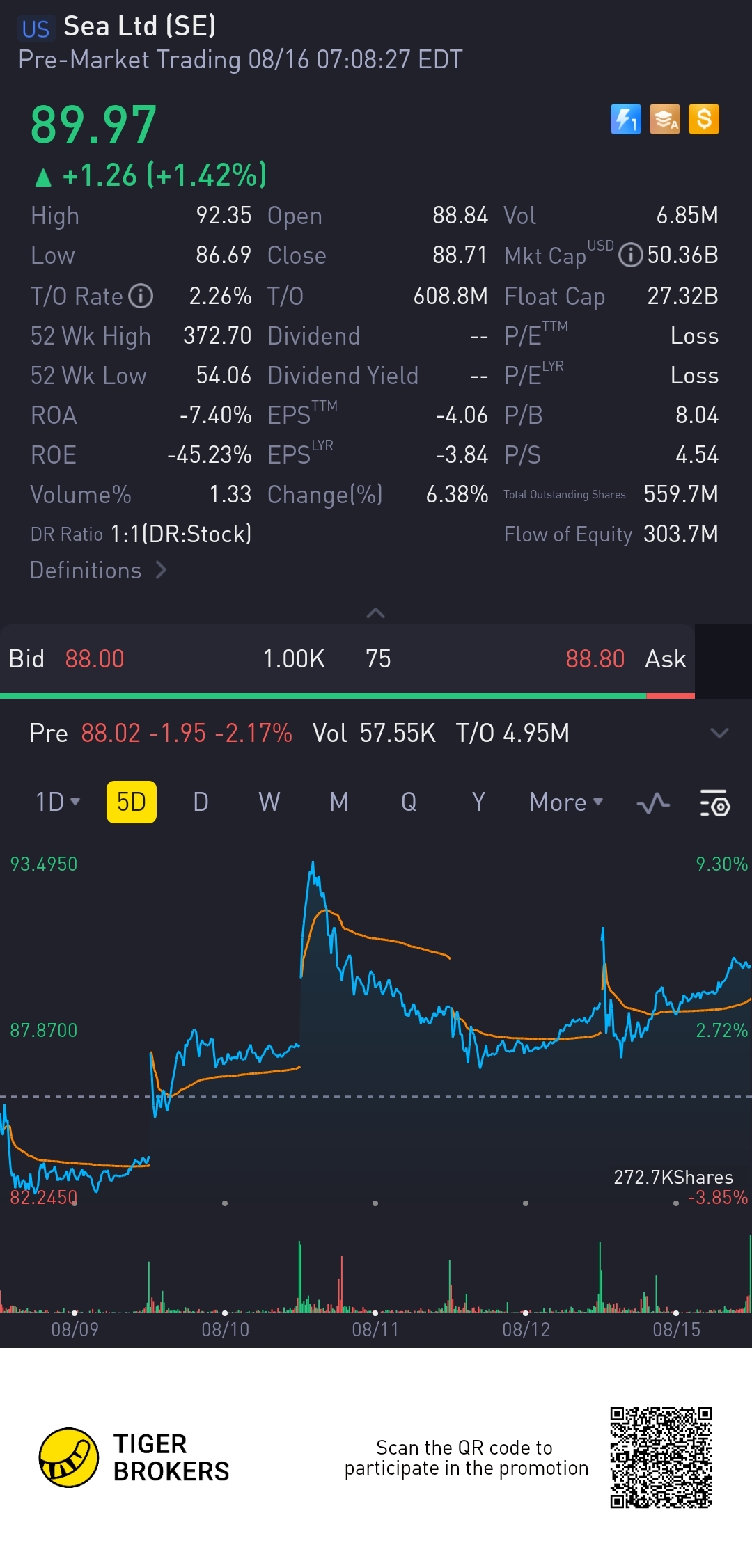The width and height of the screenshot is (752, 1568).
Task: Tap the current price 89.97
Action: pyautogui.click(x=93, y=125)
